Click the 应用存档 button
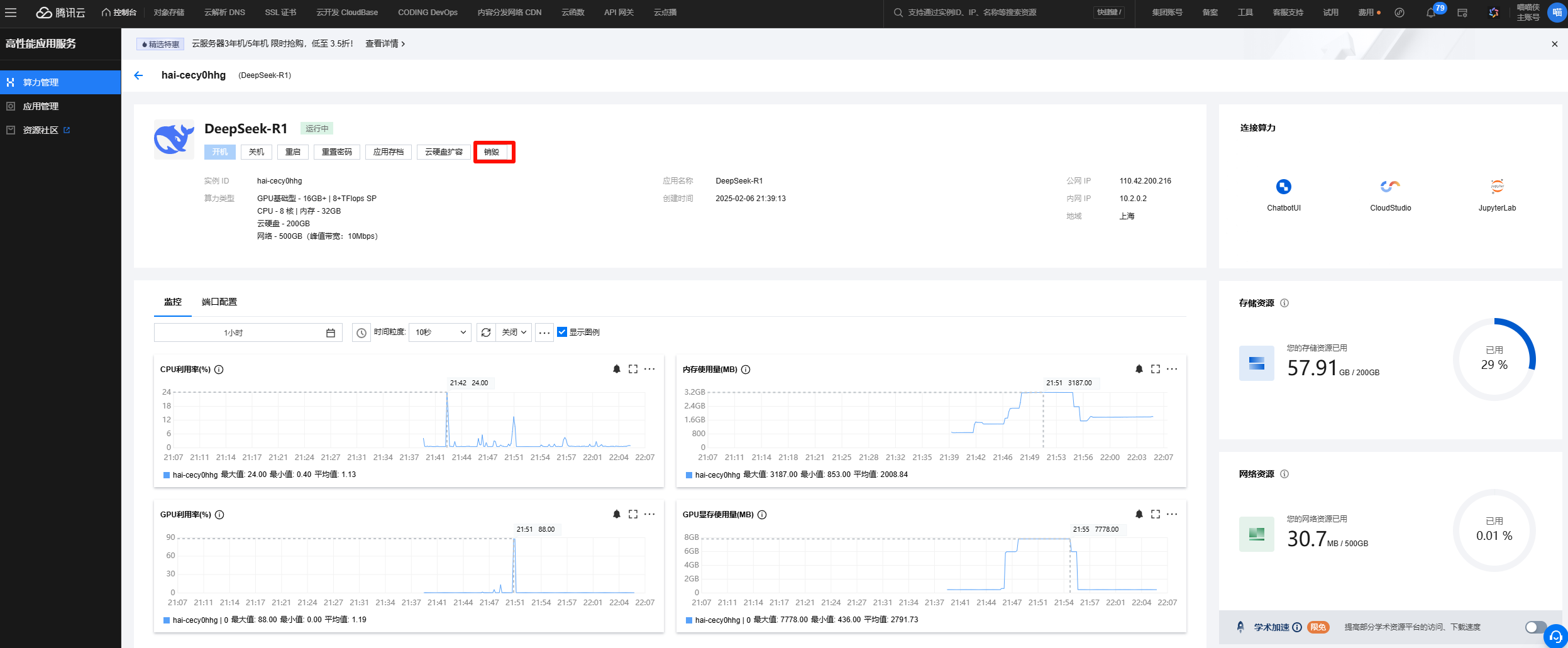 click(x=389, y=152)
